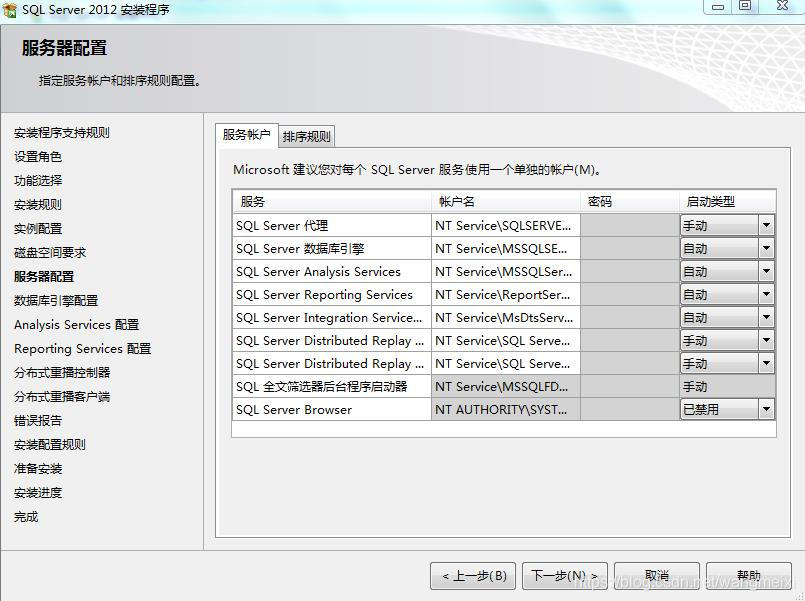Minimize the SQL Server 2012 setup window
The width and height of the screenshot is (805, 601).
coord(719,6)
